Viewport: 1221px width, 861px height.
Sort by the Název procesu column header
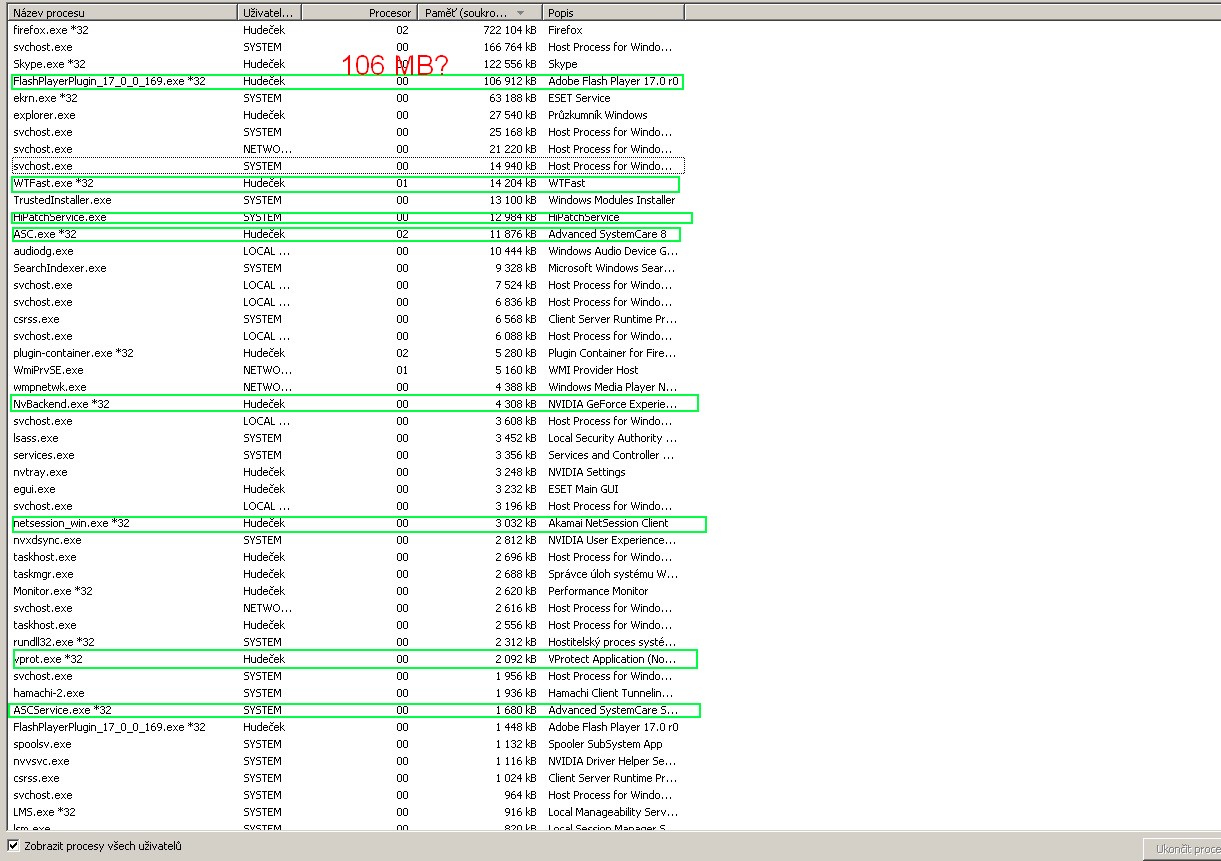[124, 13]
